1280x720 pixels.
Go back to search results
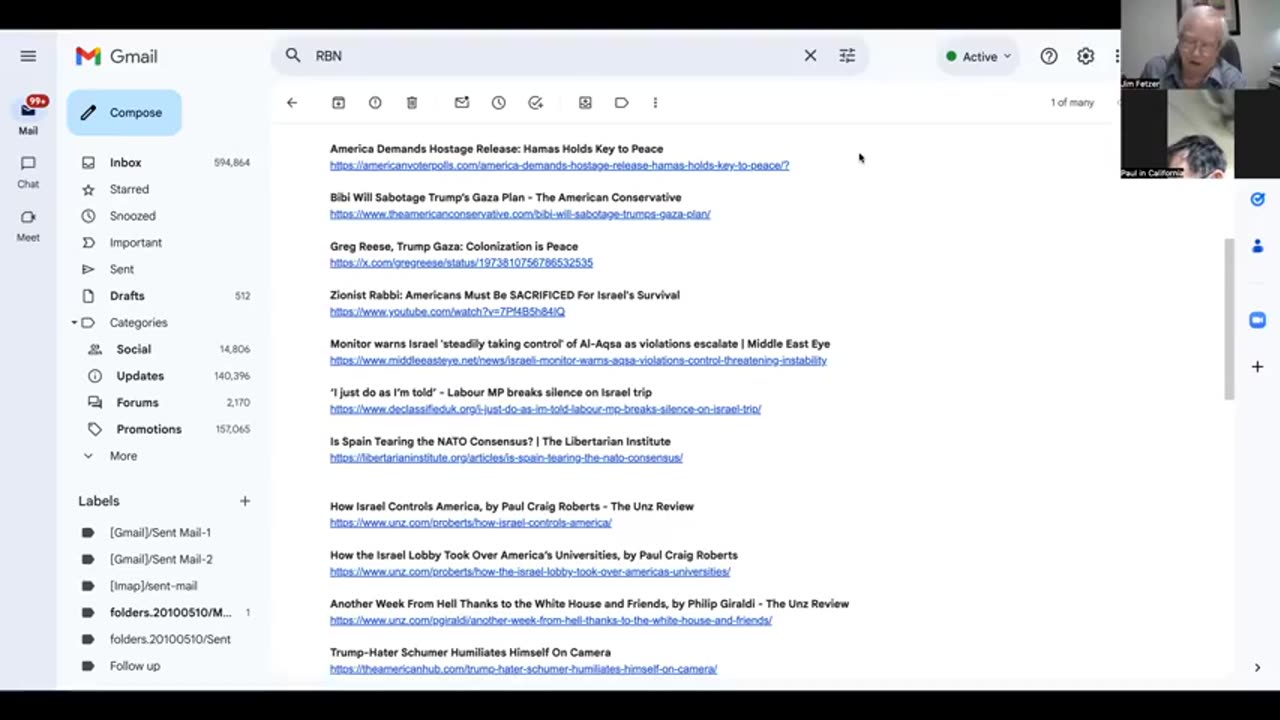292,102
